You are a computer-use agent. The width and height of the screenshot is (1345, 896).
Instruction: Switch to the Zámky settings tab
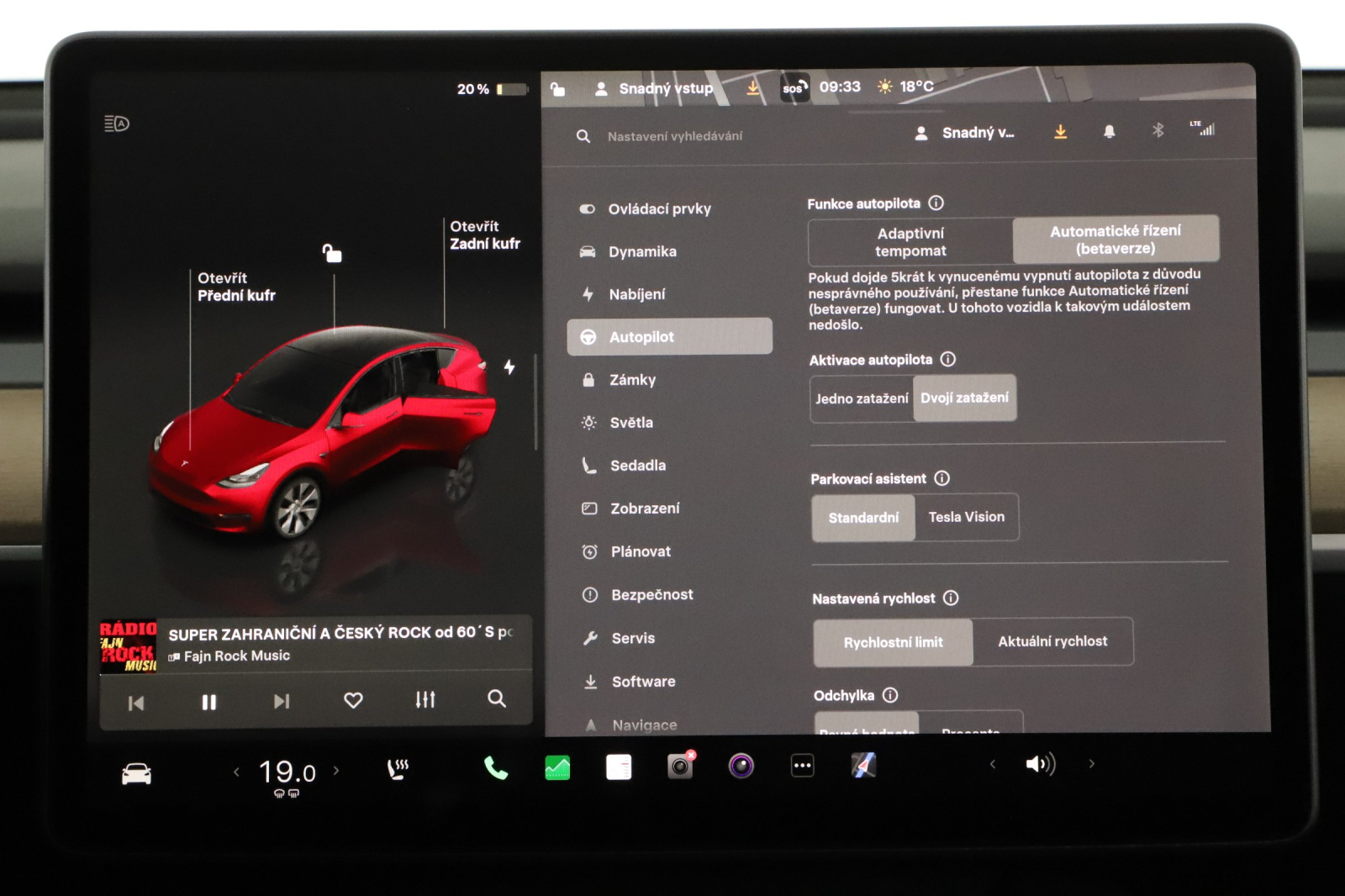(633, 379)
